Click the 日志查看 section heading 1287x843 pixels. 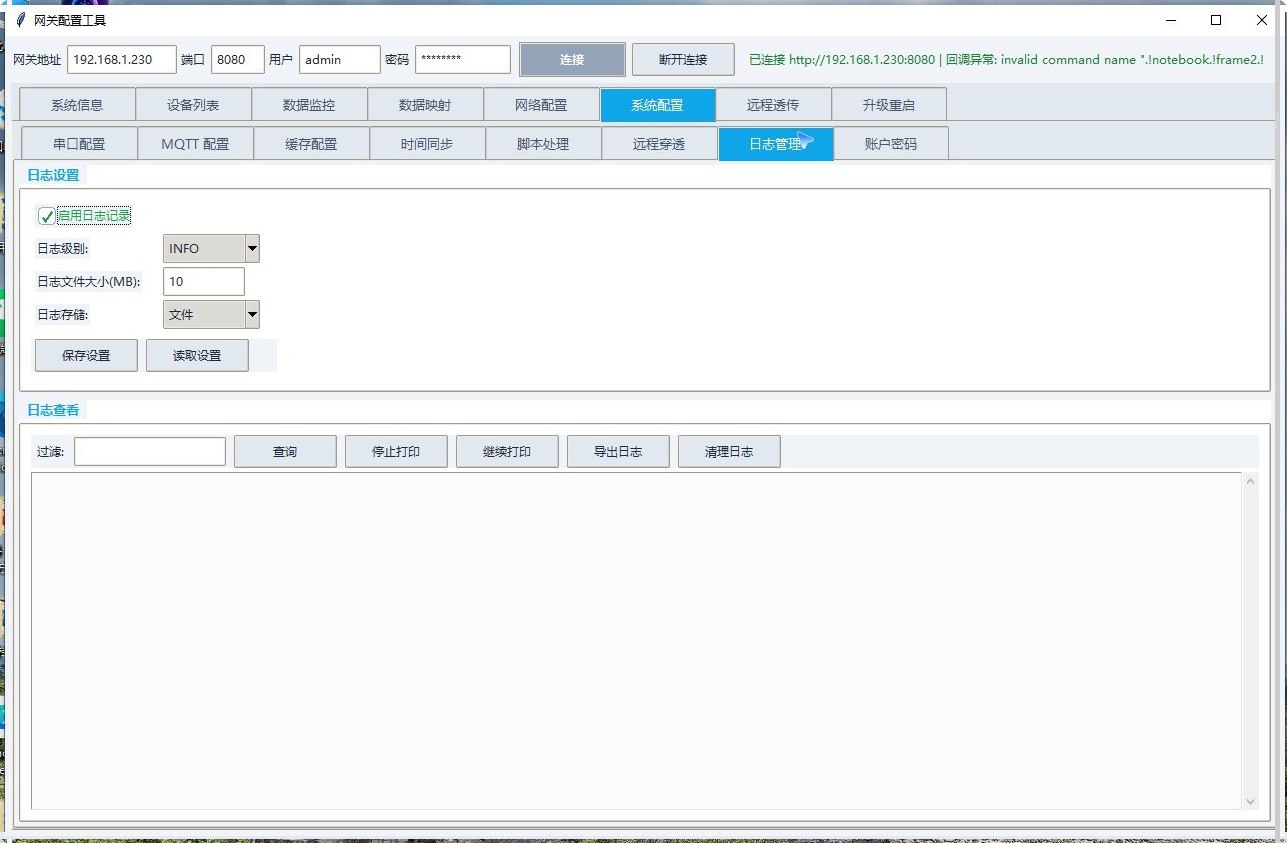(x=53, y=409)
